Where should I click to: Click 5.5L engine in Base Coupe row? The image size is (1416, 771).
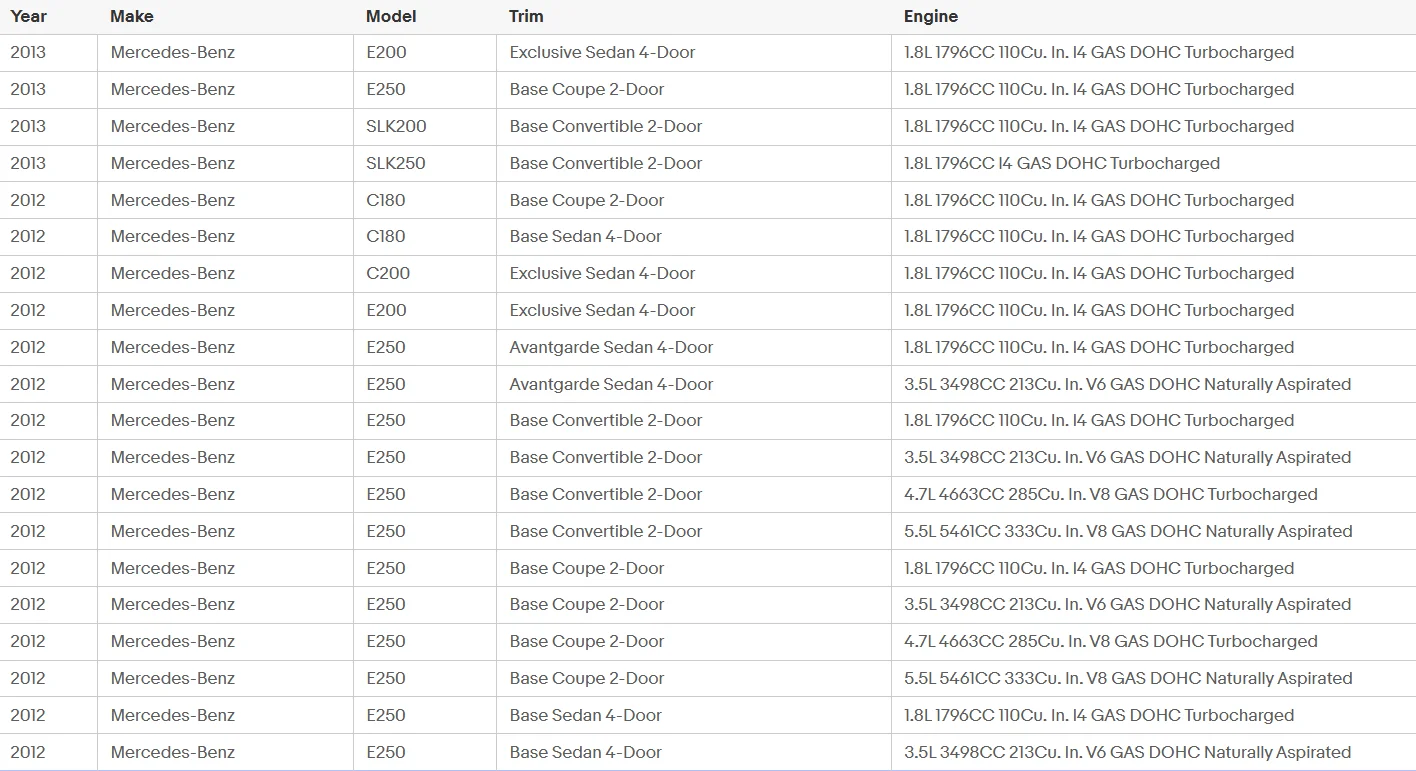pos(1128,678)
